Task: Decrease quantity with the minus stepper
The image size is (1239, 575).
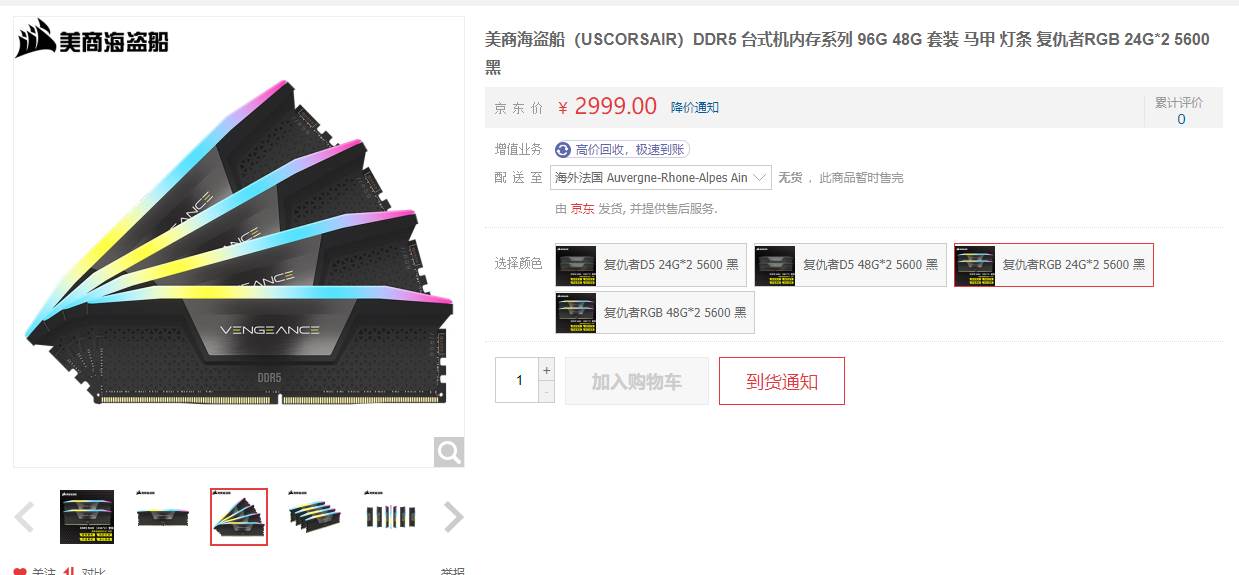Action: (x=546, y=392)
